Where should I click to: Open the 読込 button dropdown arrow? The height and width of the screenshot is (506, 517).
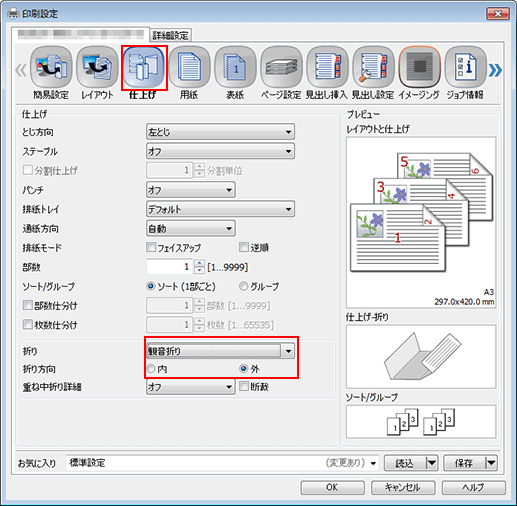coord(432,463)
